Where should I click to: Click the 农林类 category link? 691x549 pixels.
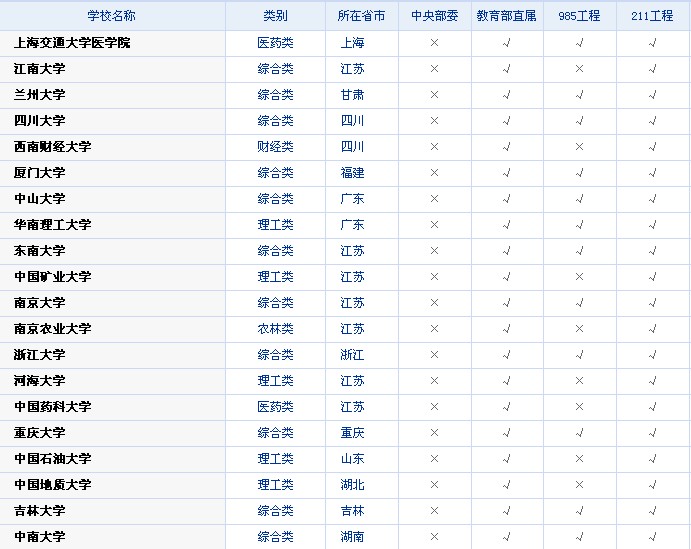[275, 329]
